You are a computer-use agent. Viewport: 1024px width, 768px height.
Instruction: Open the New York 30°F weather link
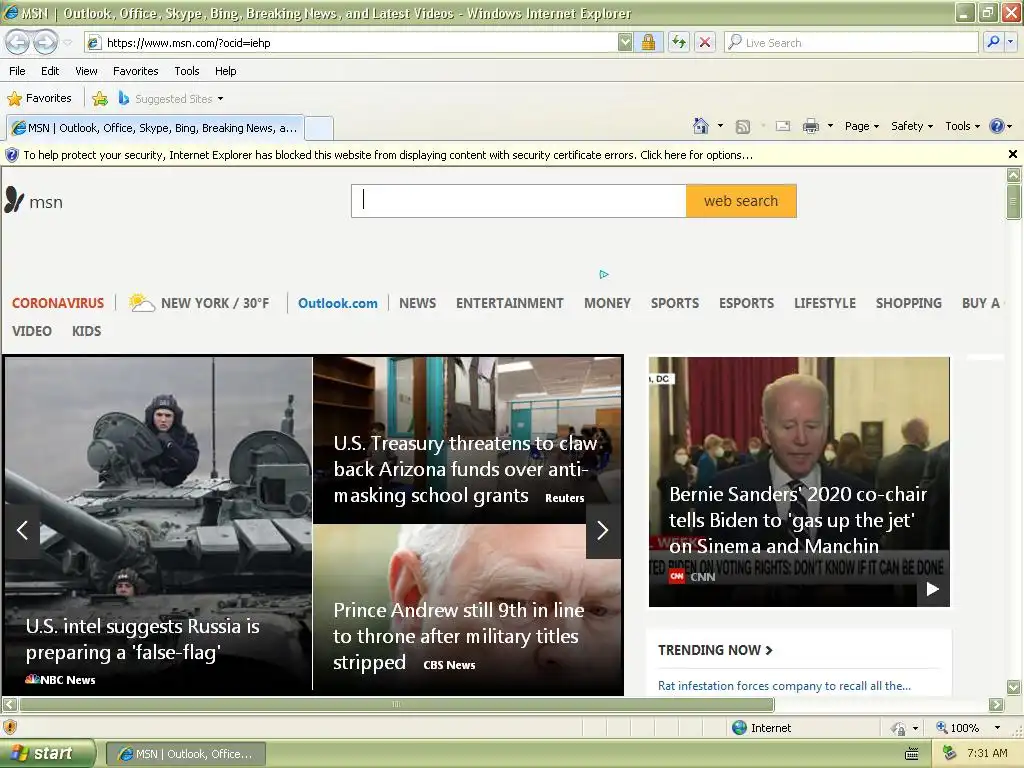point(199,303)
